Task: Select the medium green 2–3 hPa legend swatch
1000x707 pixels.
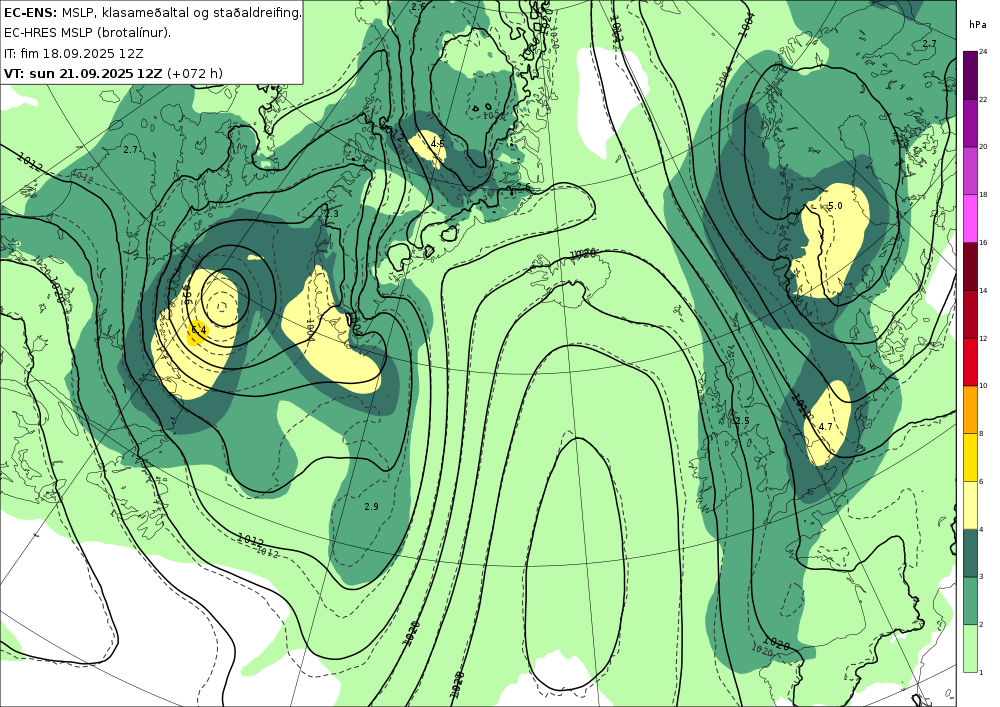Action: click(x=970, y=601)
